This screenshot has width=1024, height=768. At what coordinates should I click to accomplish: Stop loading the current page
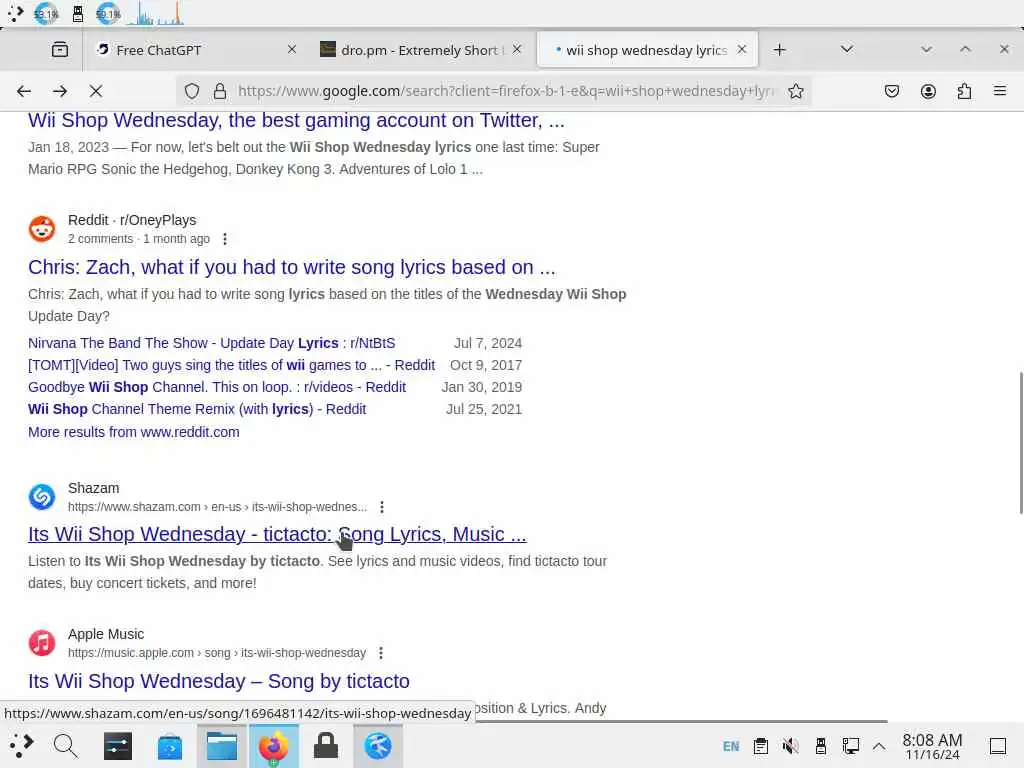[x=96, y=91]
